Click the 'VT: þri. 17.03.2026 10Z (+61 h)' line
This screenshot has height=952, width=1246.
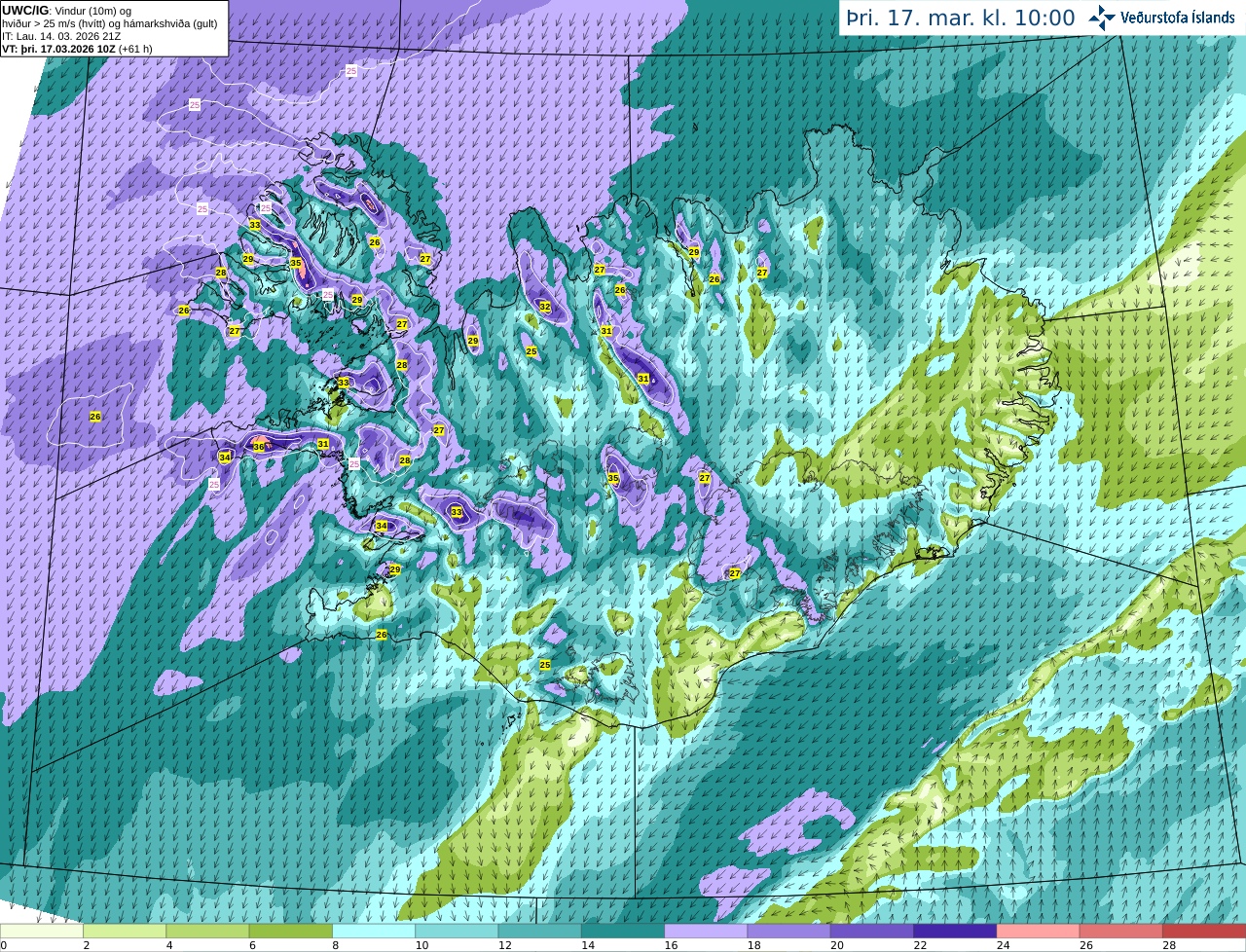click(77, 49)
